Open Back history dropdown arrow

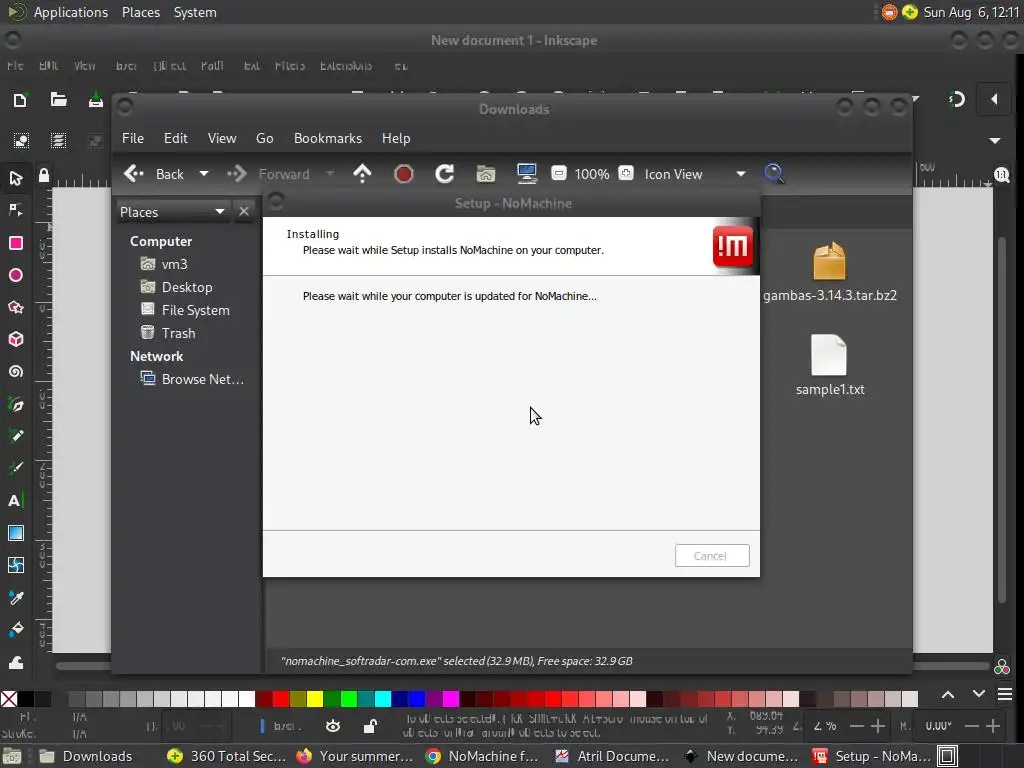204,174
